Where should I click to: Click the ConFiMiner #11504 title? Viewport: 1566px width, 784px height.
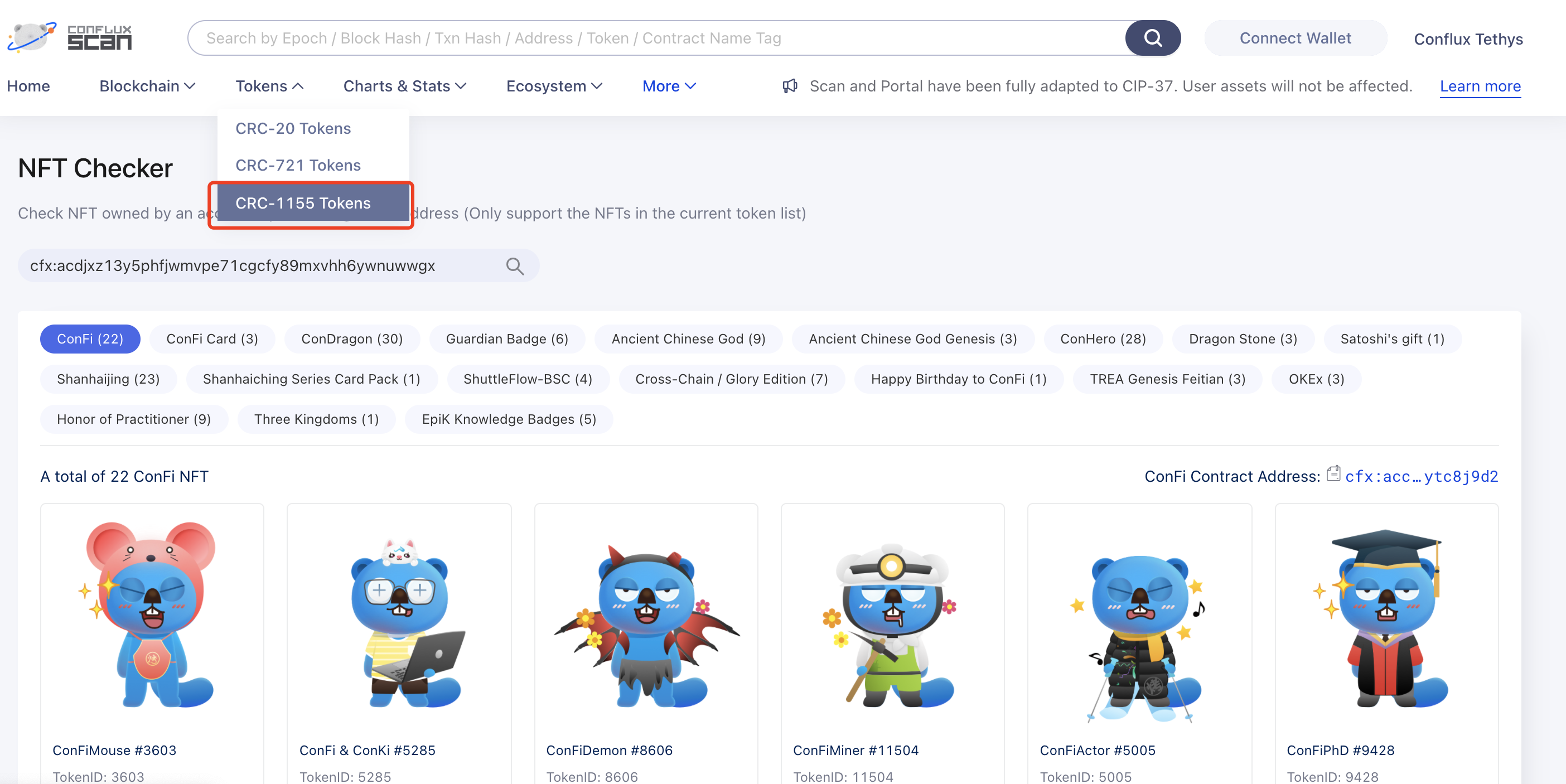855,750
